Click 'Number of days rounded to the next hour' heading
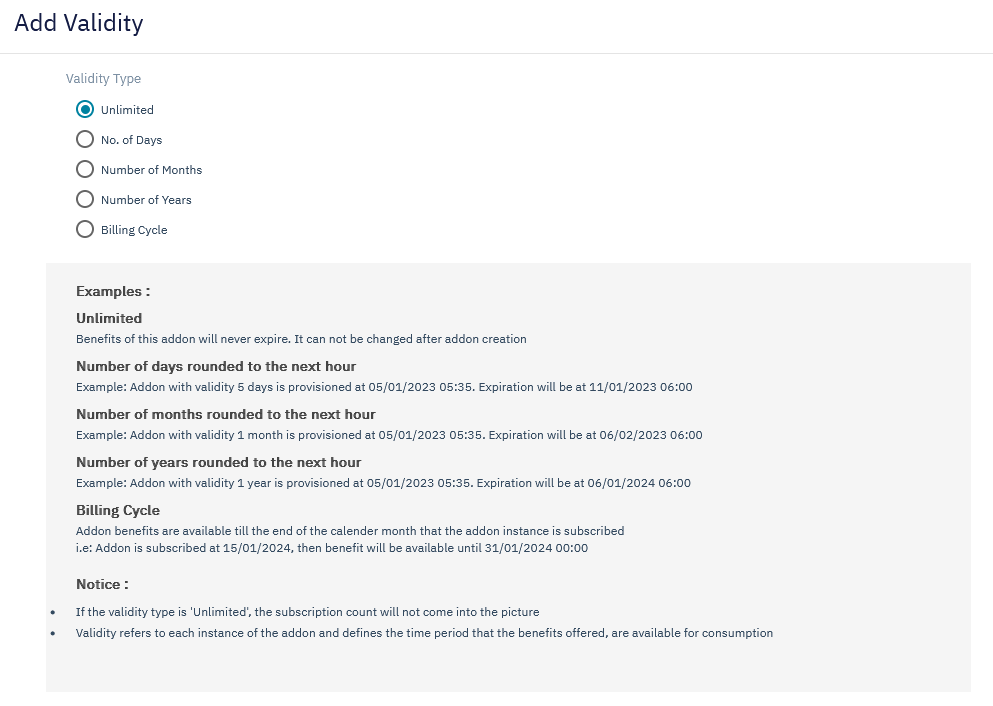 point(216,366)
